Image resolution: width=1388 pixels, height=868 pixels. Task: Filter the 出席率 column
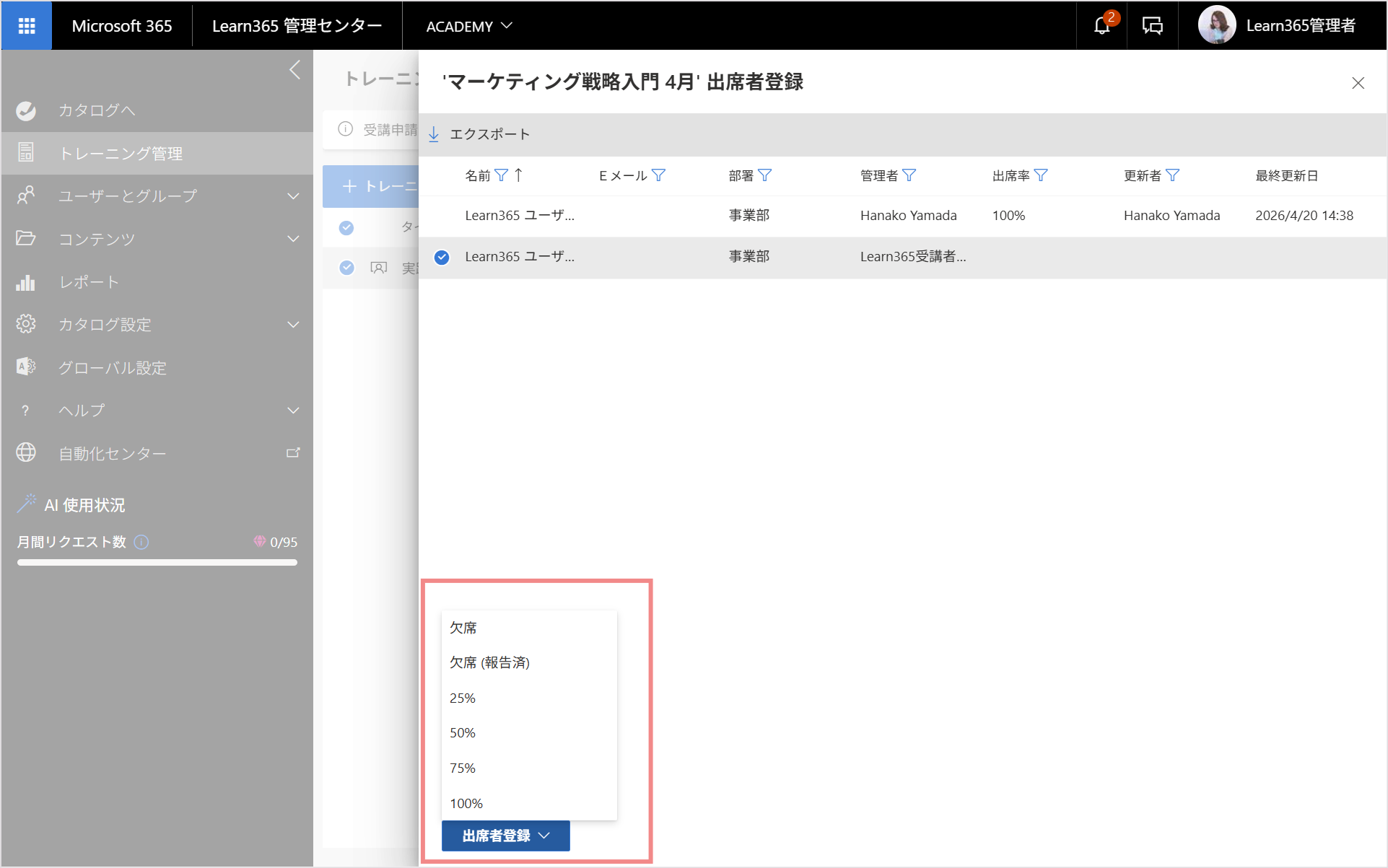[1041, 175]
